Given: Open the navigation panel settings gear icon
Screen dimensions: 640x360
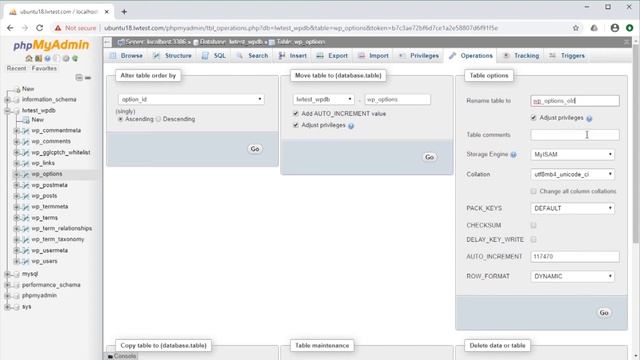Looking at the screenshot, I should point(66,58).
